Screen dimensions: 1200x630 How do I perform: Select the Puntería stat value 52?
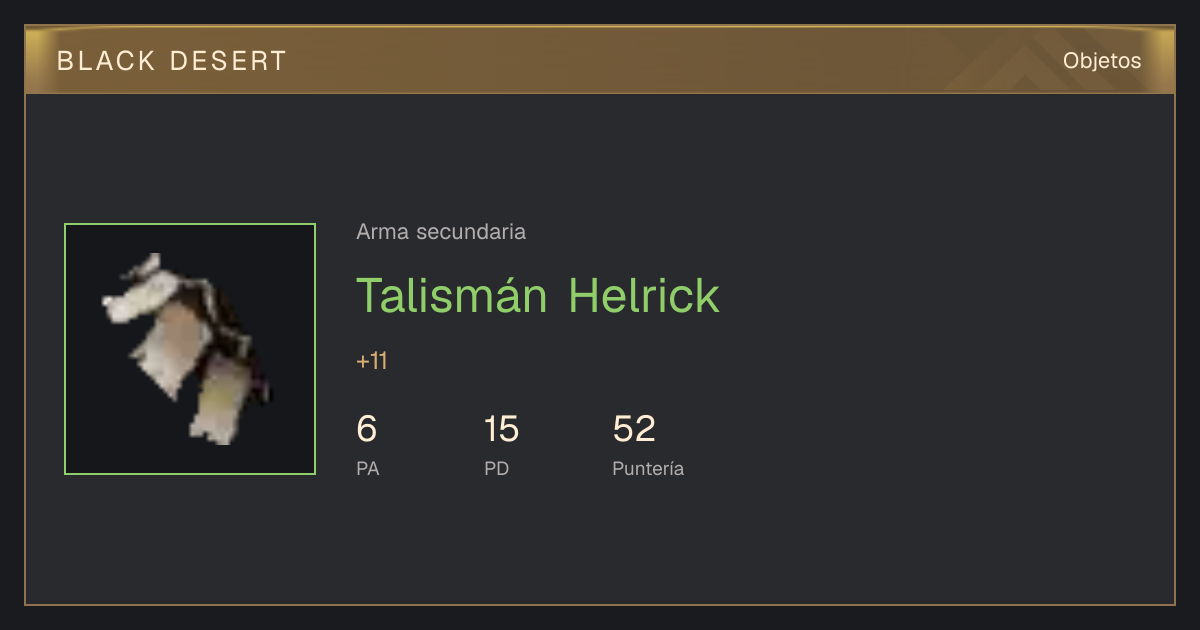[x=634, y=429]
